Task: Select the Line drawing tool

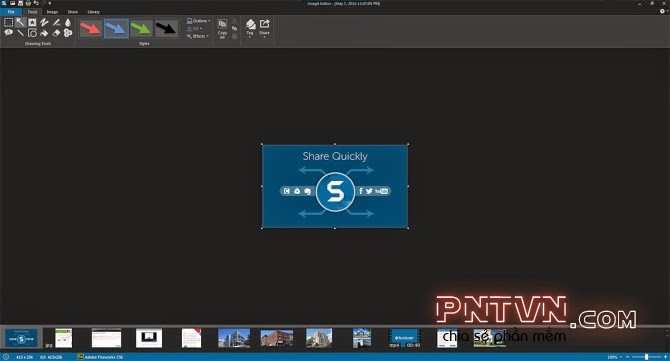Action: (x=21, y=33)
